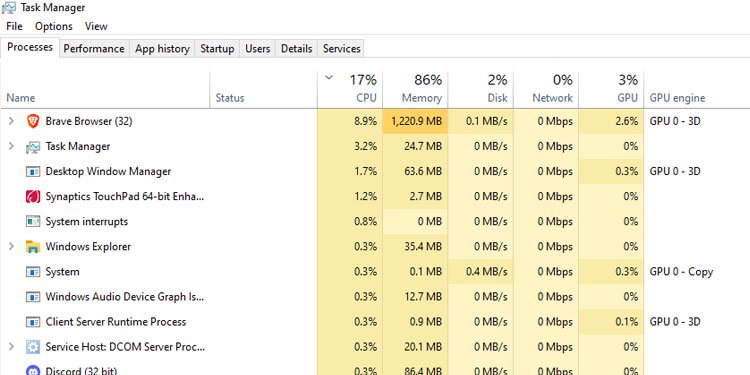The image size is (750, 375).
Task: Expand the Brave Browser process group
Action: [x=11, y=121]
